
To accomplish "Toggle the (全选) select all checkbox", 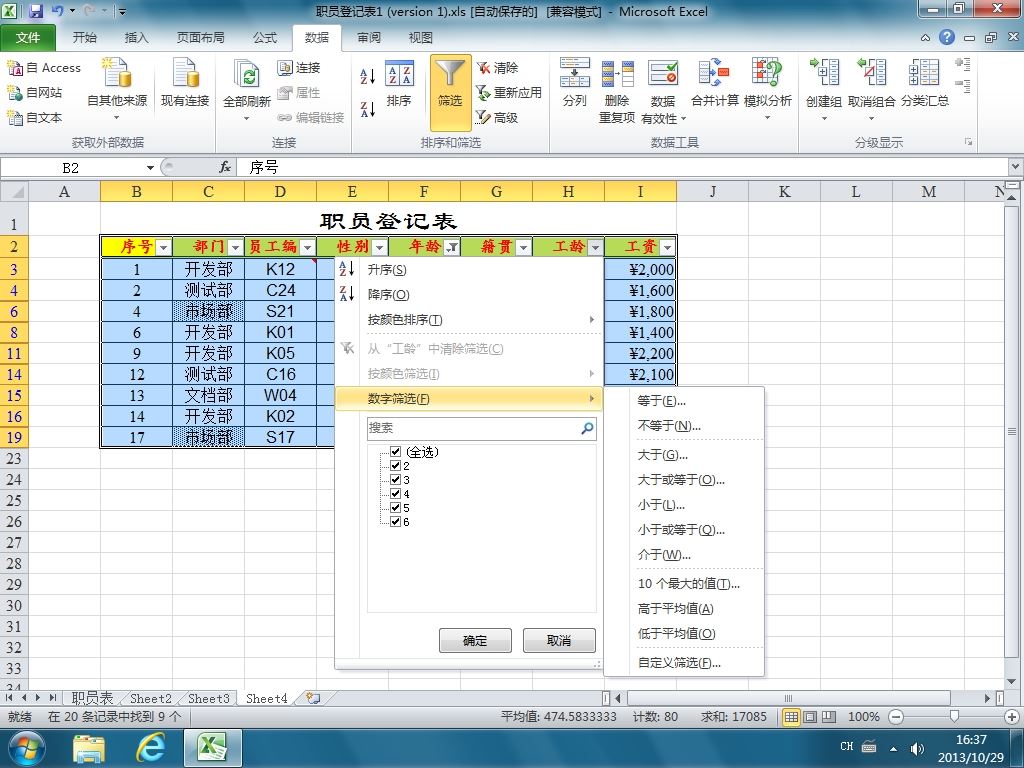I will [395, 451].
